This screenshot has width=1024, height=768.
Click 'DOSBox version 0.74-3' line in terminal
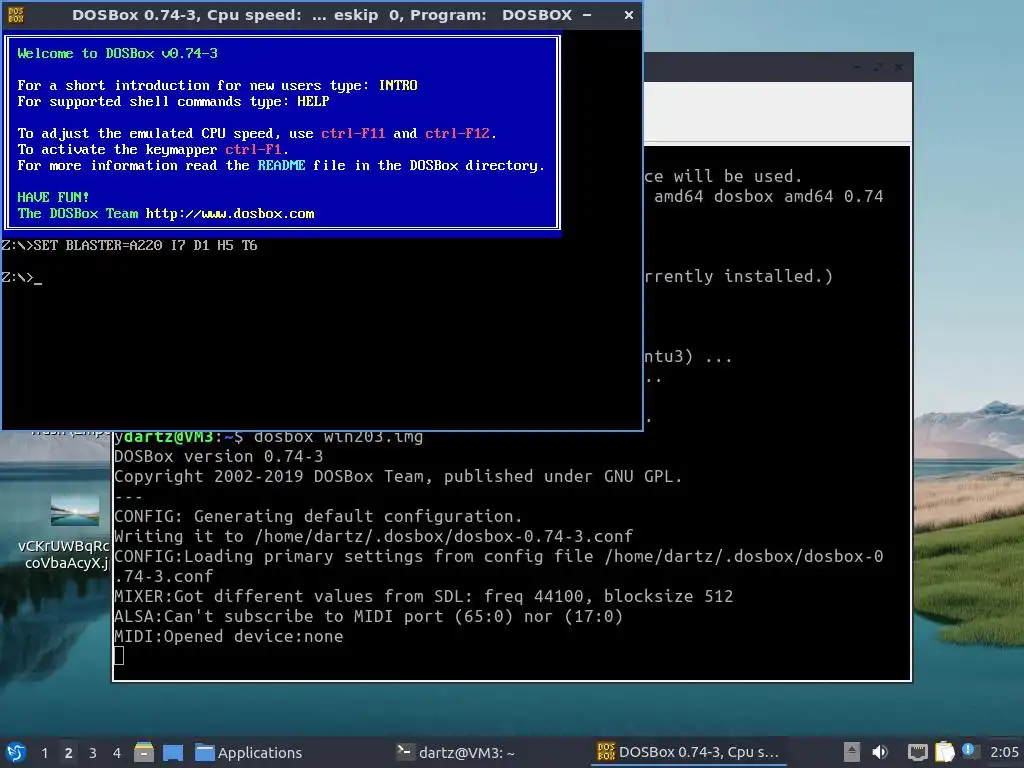[x=219, y=456]
